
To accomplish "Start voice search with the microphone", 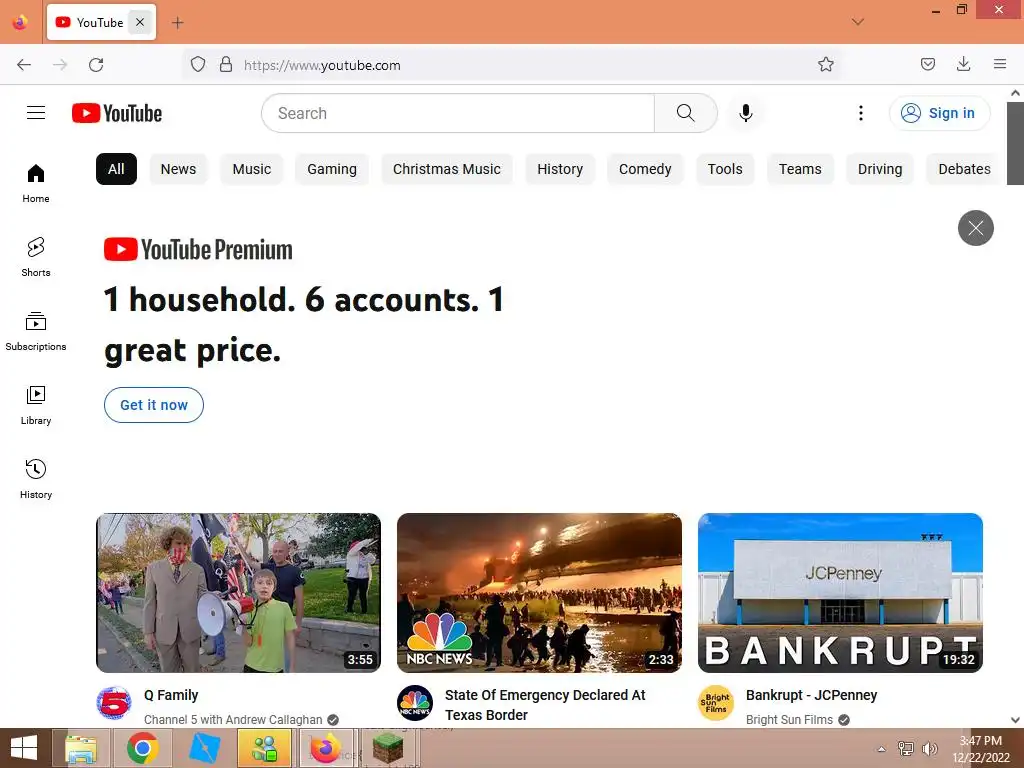I will pyautogui.click(x=746, y=113).
